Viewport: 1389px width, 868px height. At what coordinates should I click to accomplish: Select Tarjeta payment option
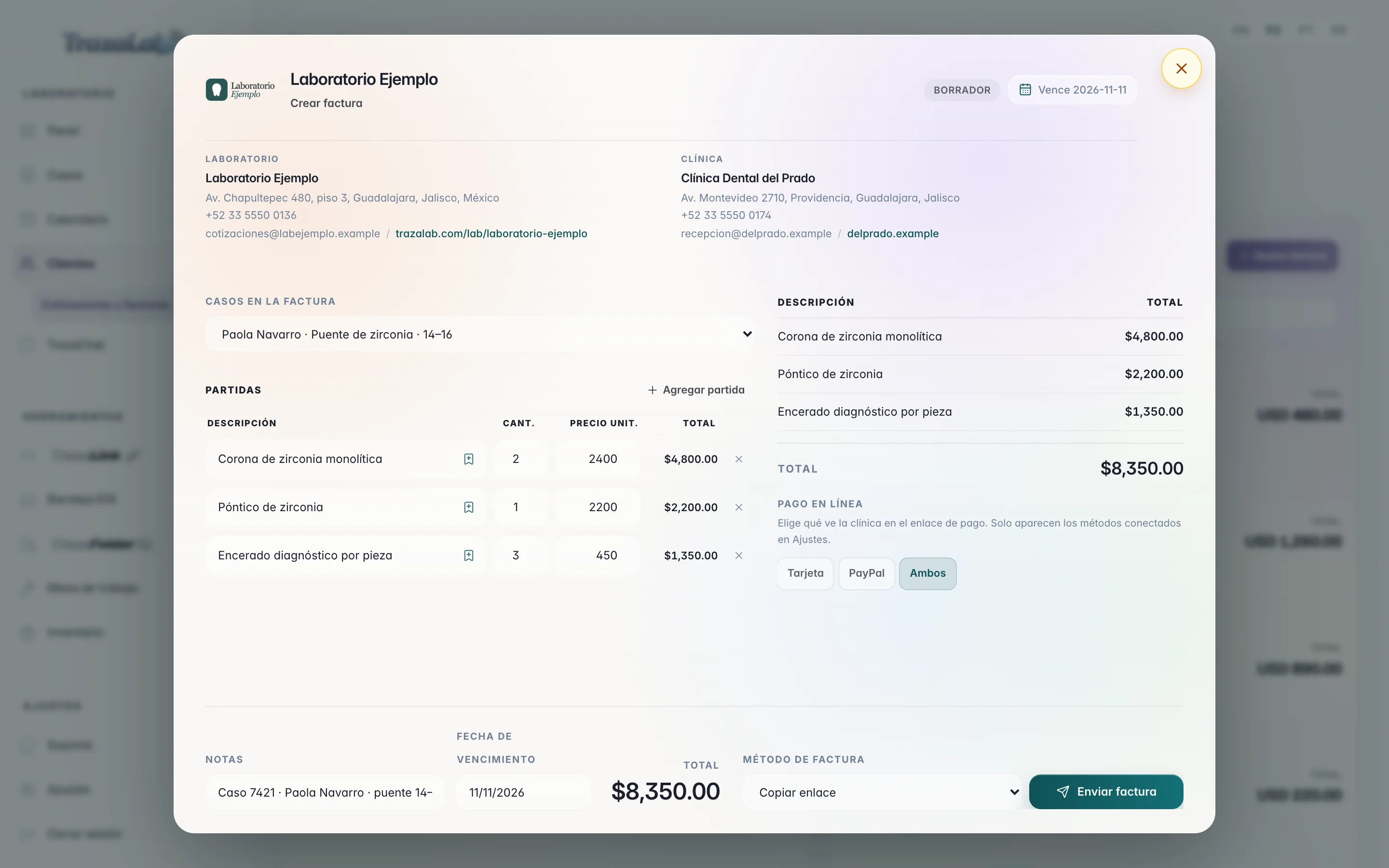pyautogui.click(x=804, y=573)
